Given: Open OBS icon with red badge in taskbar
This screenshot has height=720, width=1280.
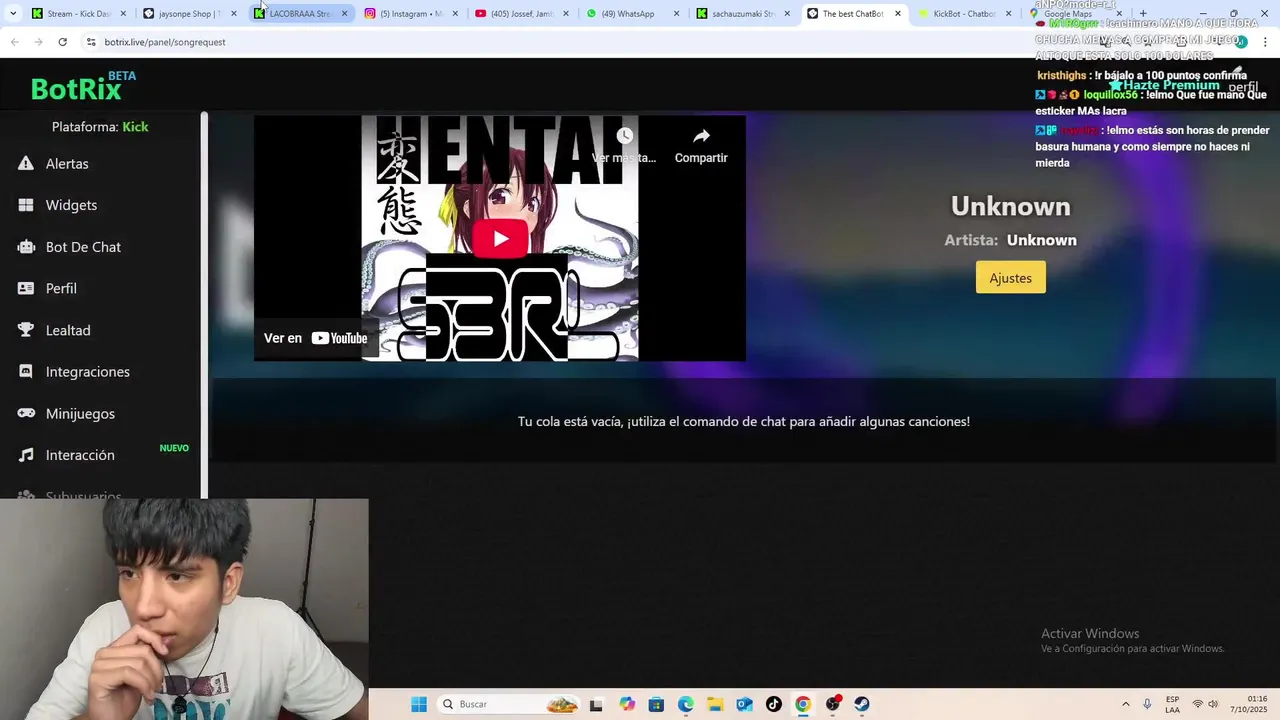Looking at the screenshot, I should click(833, 704).
